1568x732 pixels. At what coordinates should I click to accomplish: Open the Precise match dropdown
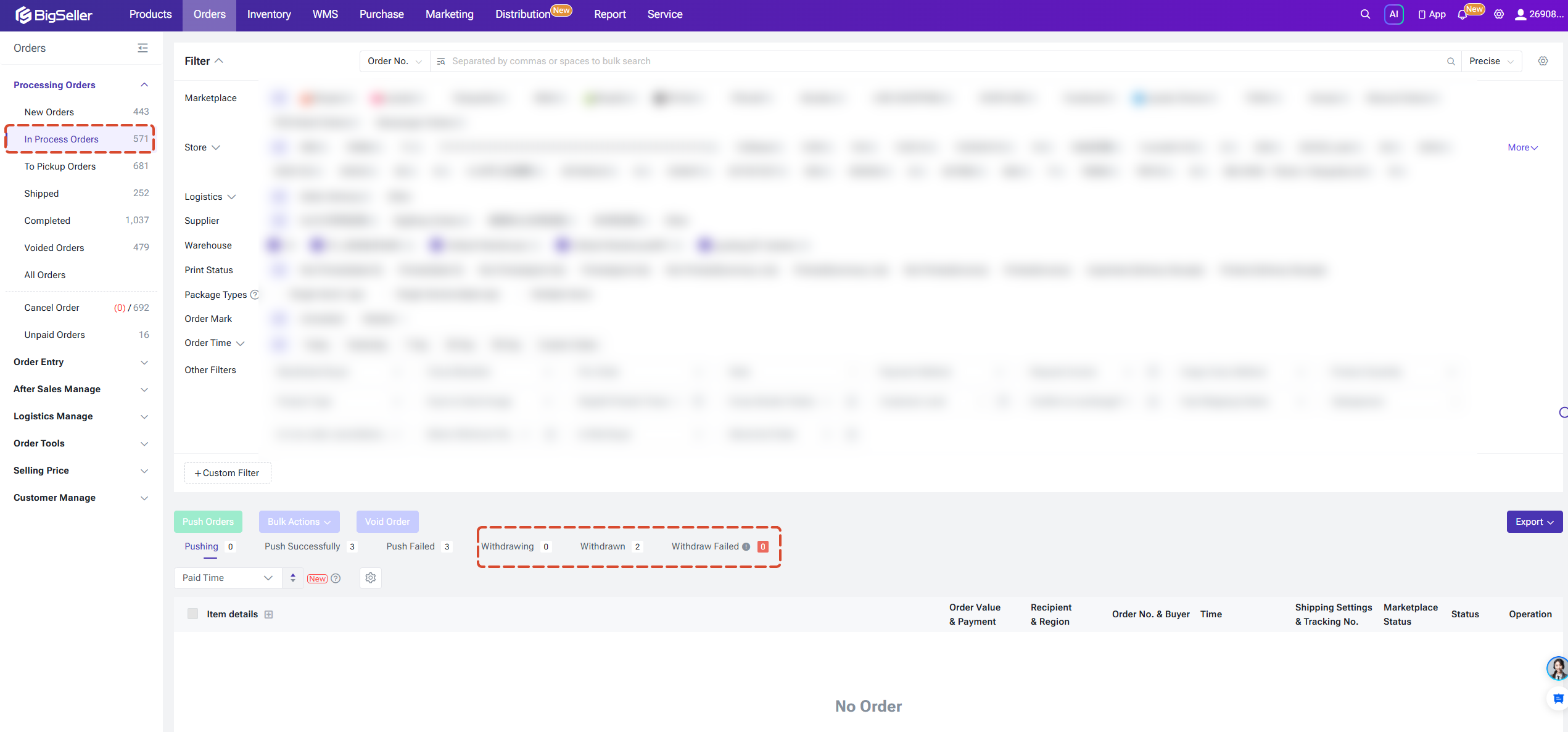click(1491, 61)
